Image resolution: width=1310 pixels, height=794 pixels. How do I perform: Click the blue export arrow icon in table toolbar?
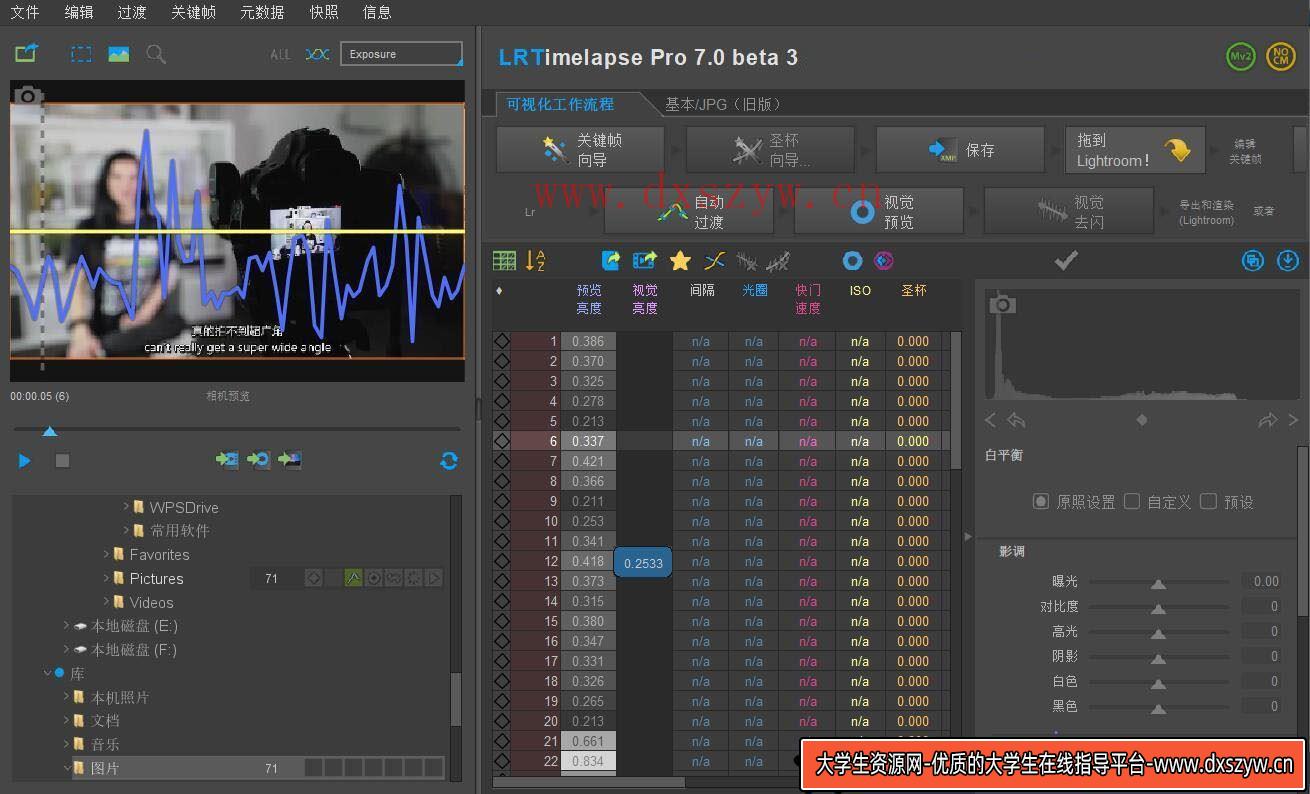(611, 261)
